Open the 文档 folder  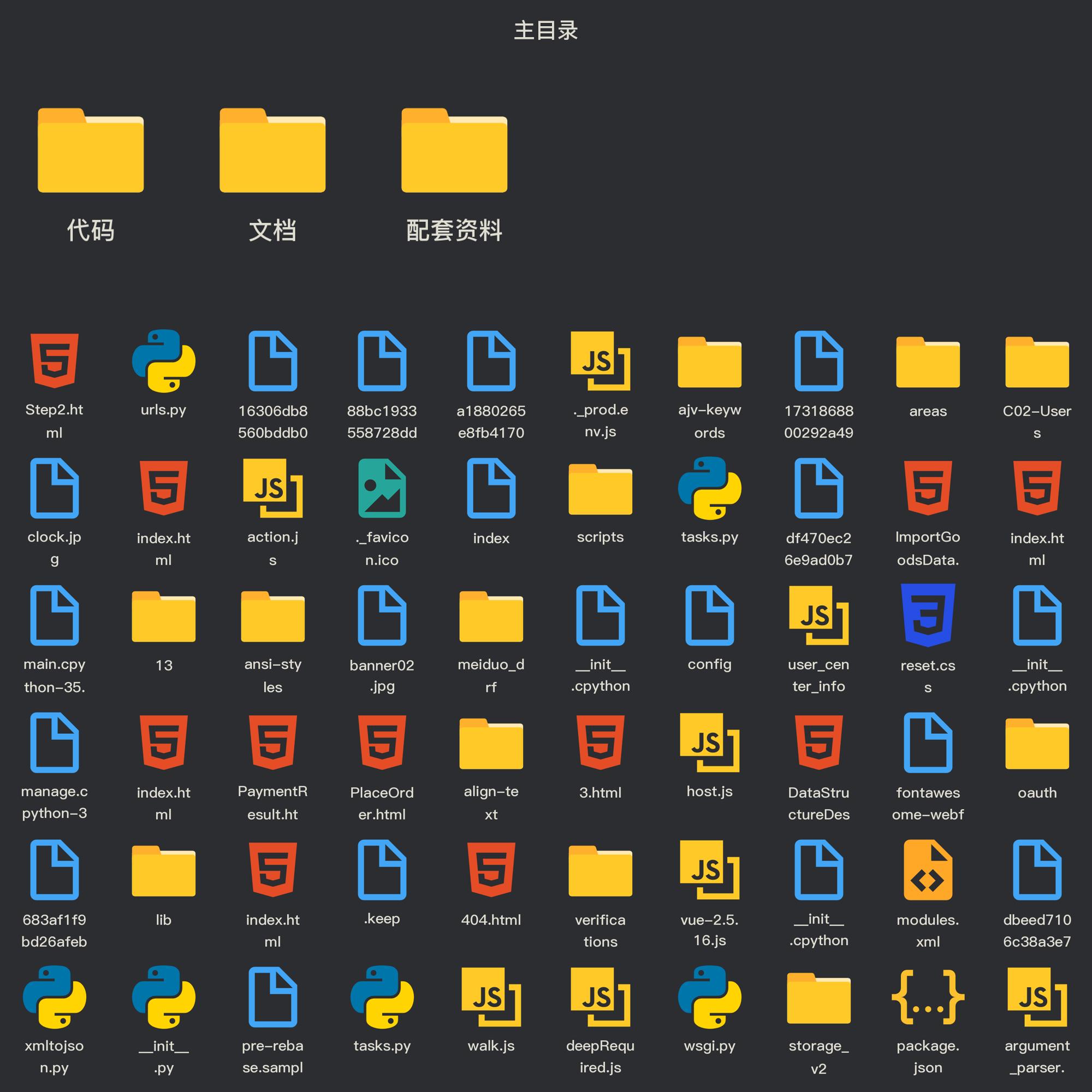272,150
